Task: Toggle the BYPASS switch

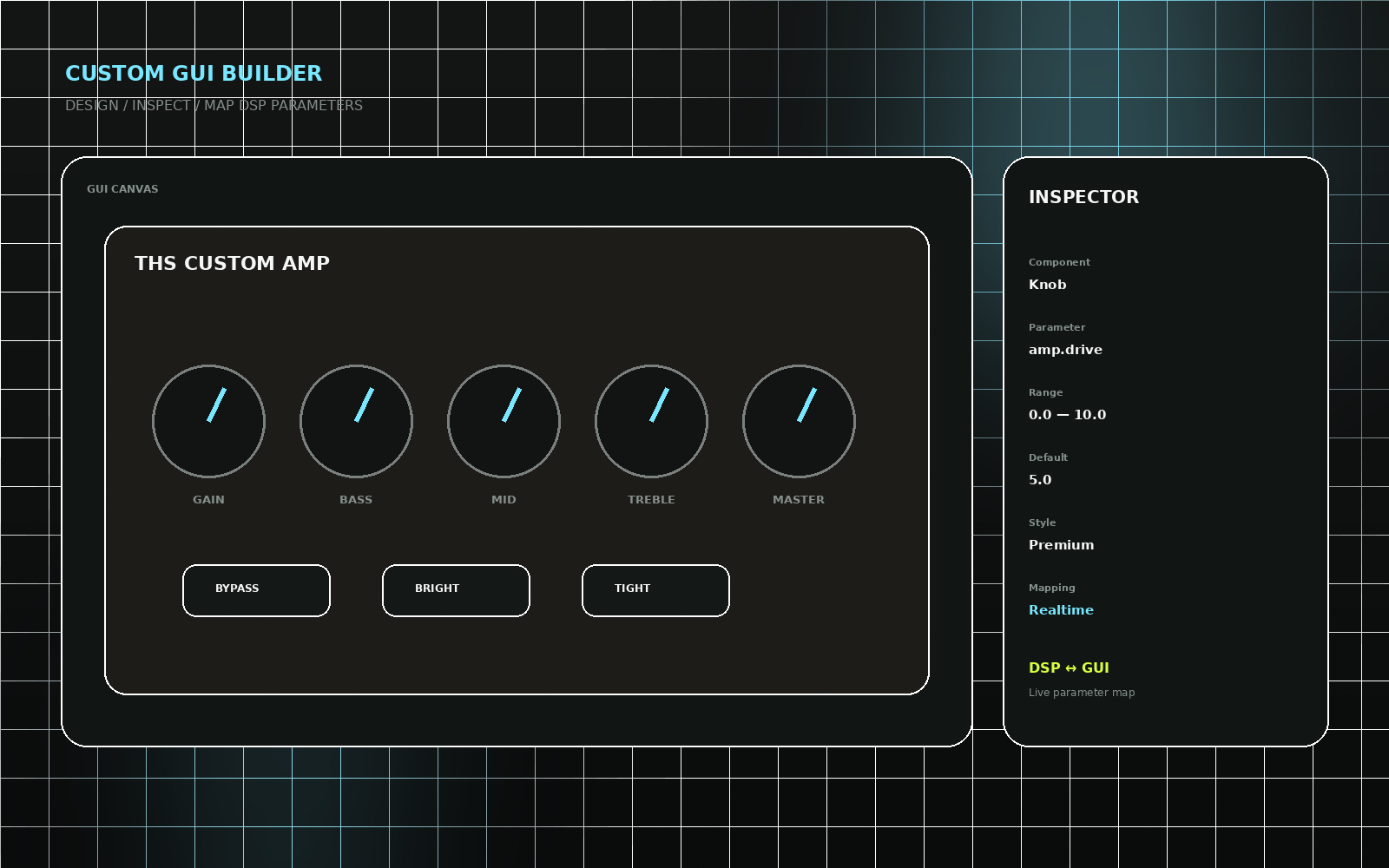Action: [x=256, y=590]
